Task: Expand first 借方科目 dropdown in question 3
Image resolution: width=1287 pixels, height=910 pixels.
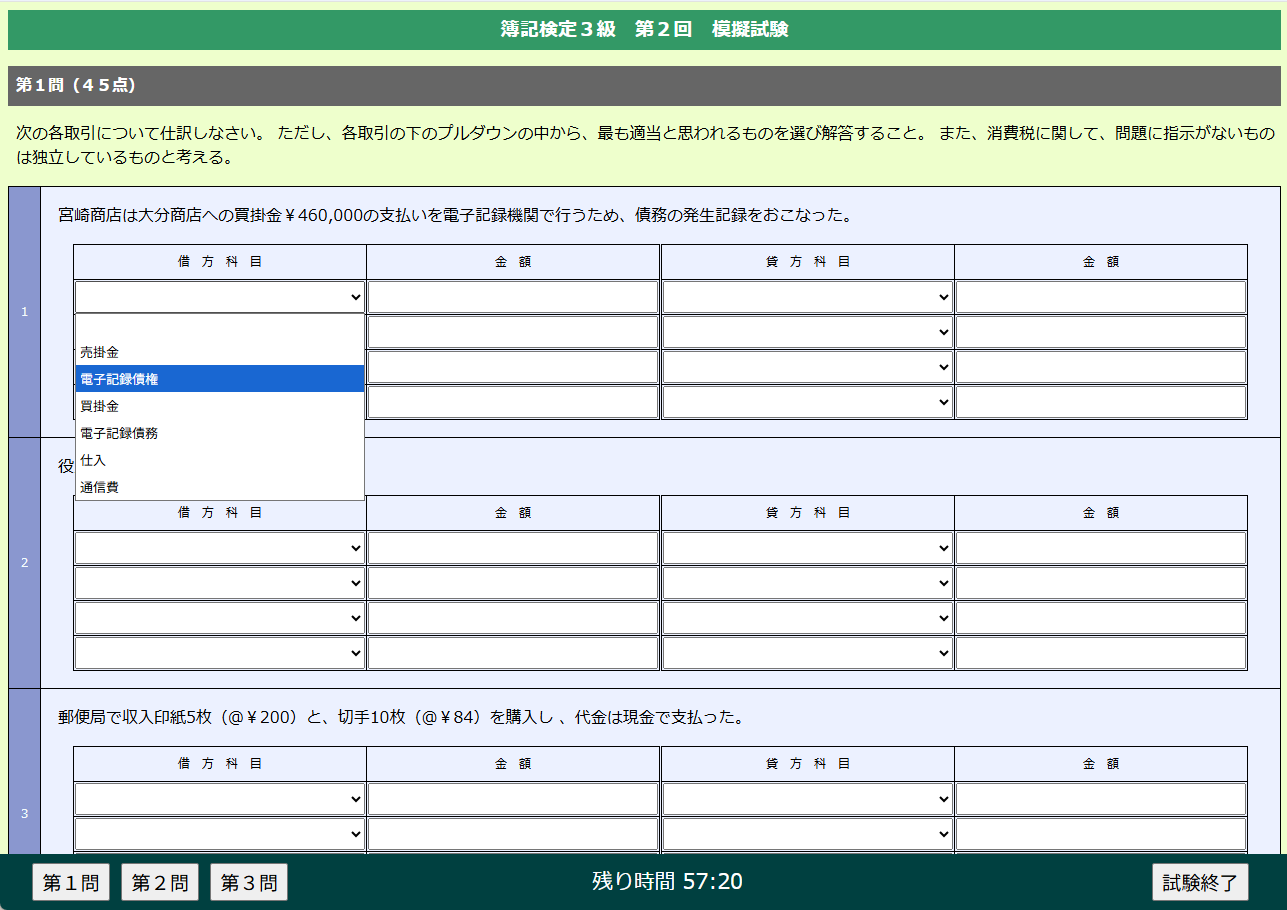Action: (x=219, y=799)
